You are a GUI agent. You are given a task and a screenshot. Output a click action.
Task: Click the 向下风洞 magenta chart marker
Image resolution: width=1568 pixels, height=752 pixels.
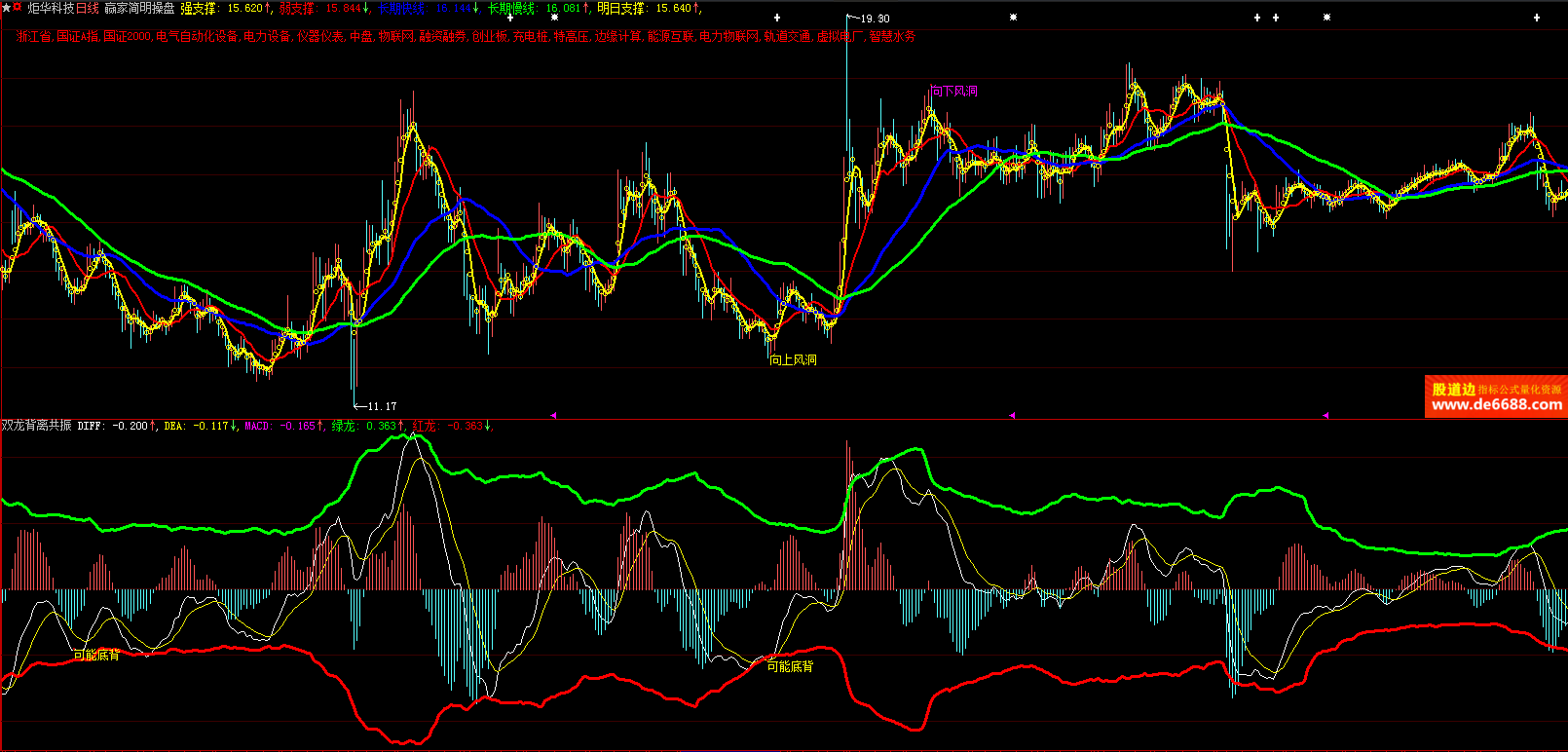pyautogui.click(x=953, y=92)
